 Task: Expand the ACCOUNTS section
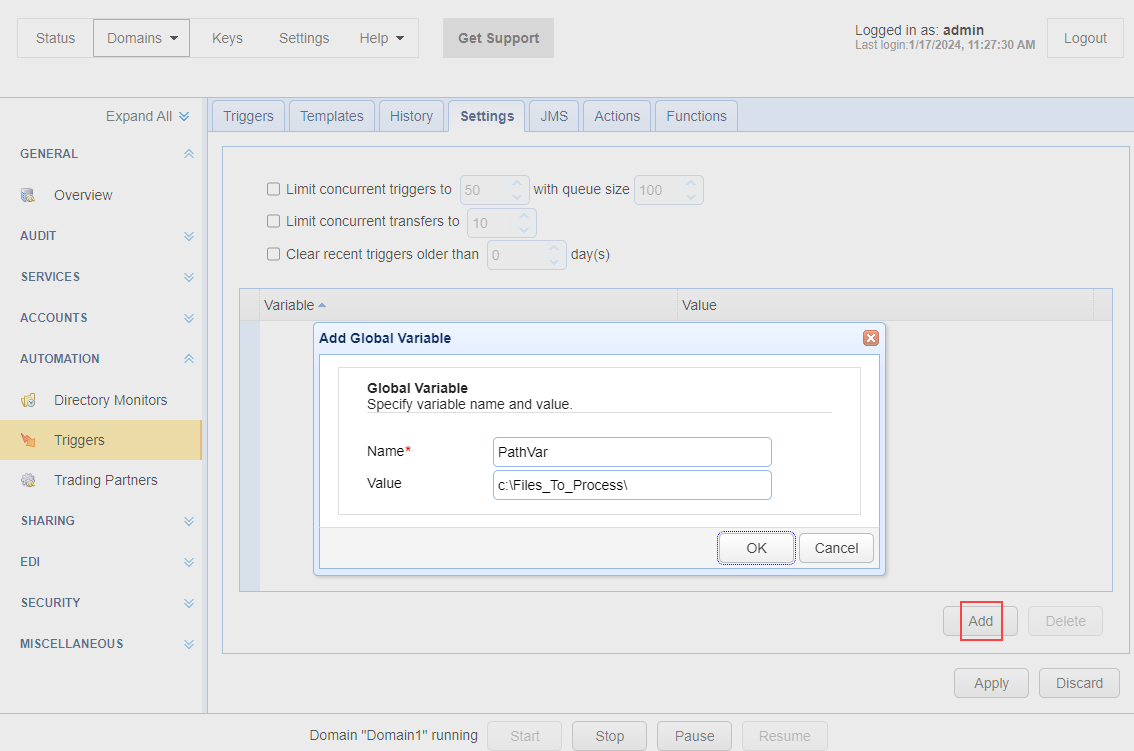tap(189, 318)
